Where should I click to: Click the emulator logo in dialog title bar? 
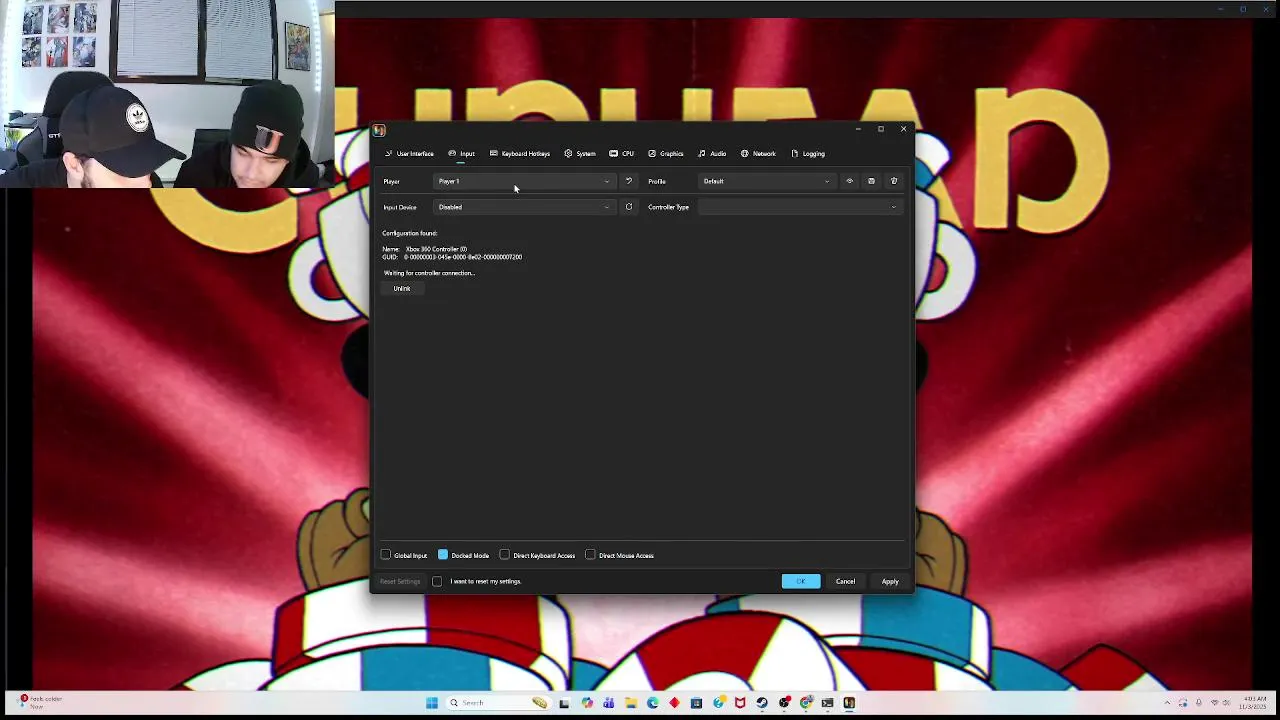click(x=379, y=130)
